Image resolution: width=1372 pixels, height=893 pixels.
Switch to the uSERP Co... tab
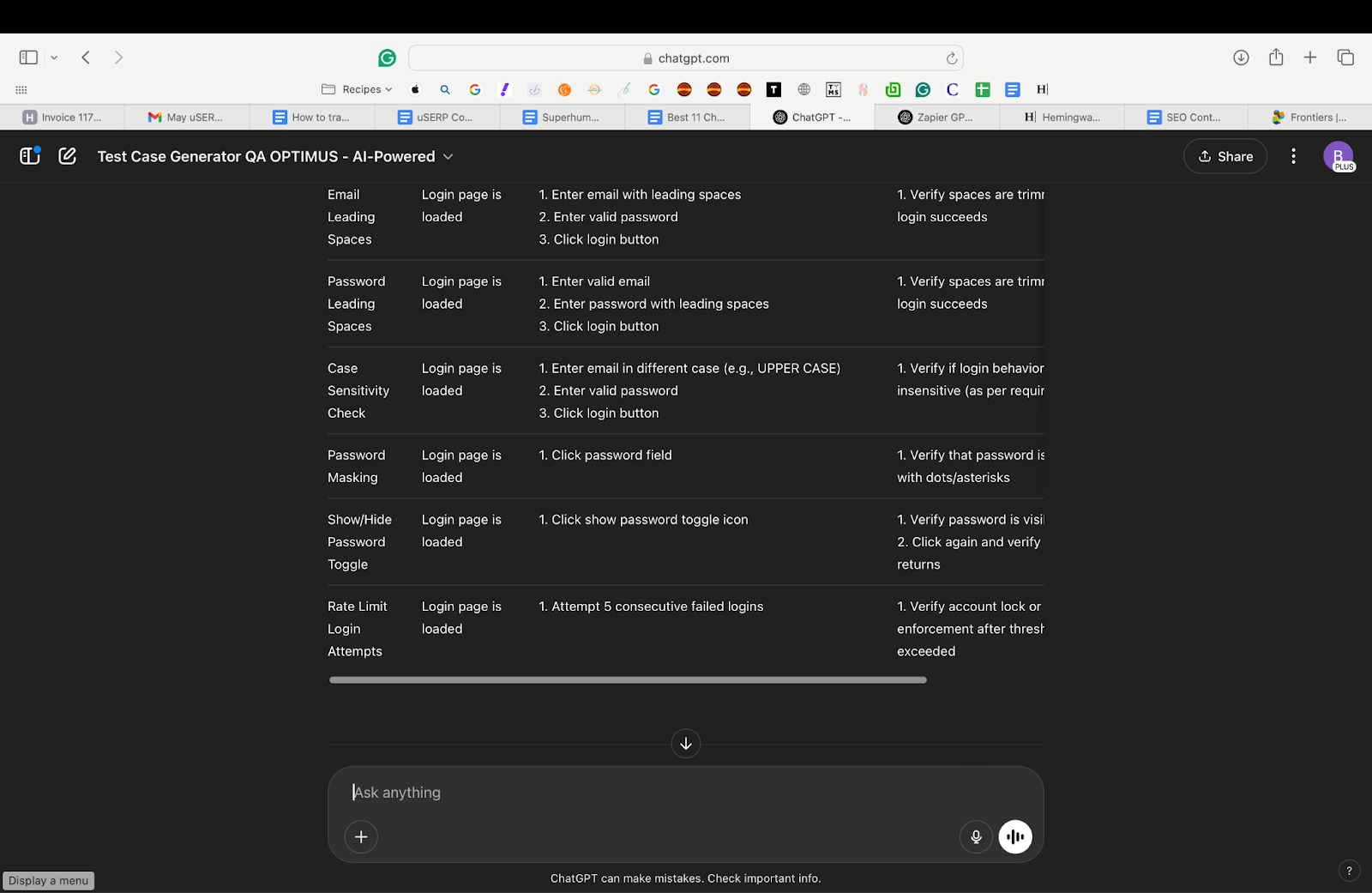click(x=437, y=117)
